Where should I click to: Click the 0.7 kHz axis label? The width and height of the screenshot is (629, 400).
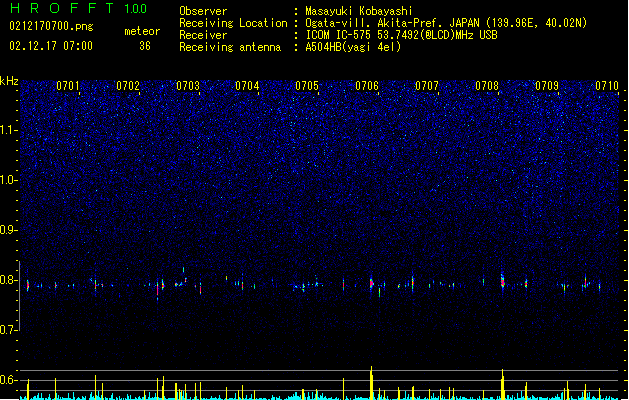click(9, 330)
